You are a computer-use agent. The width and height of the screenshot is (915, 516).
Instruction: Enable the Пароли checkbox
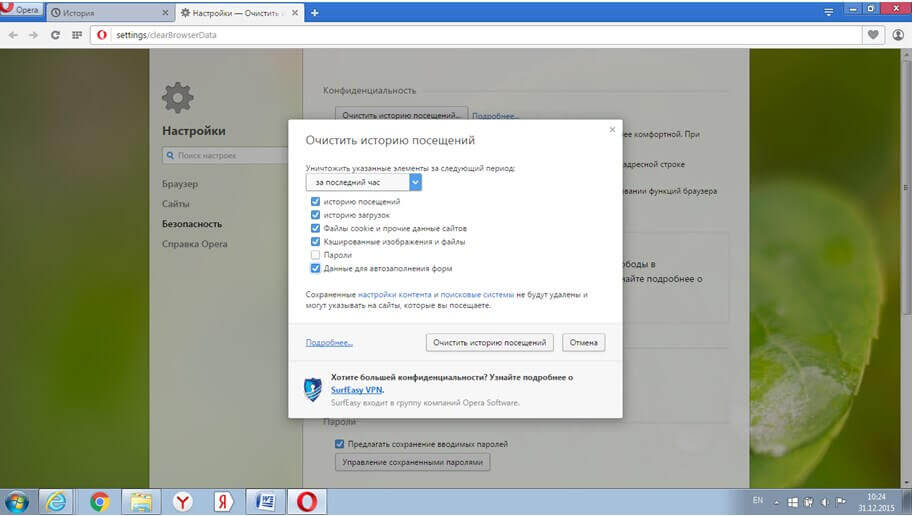click(x=316, y=255)
